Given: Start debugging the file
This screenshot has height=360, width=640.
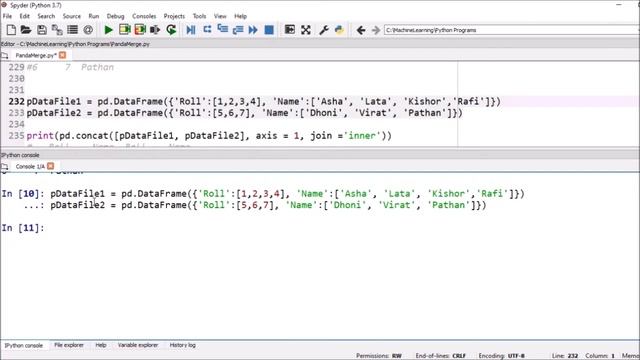Looking at the screenshot, I should click(x=191, y=30).
